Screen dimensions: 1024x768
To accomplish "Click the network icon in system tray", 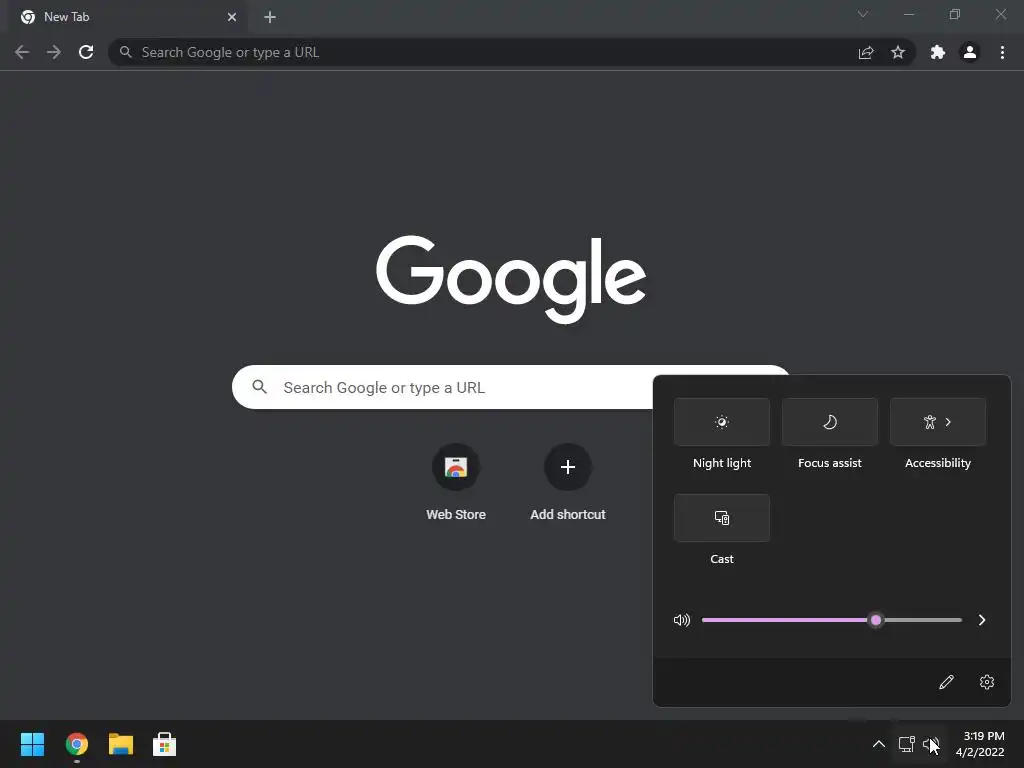I will (906, 744).
